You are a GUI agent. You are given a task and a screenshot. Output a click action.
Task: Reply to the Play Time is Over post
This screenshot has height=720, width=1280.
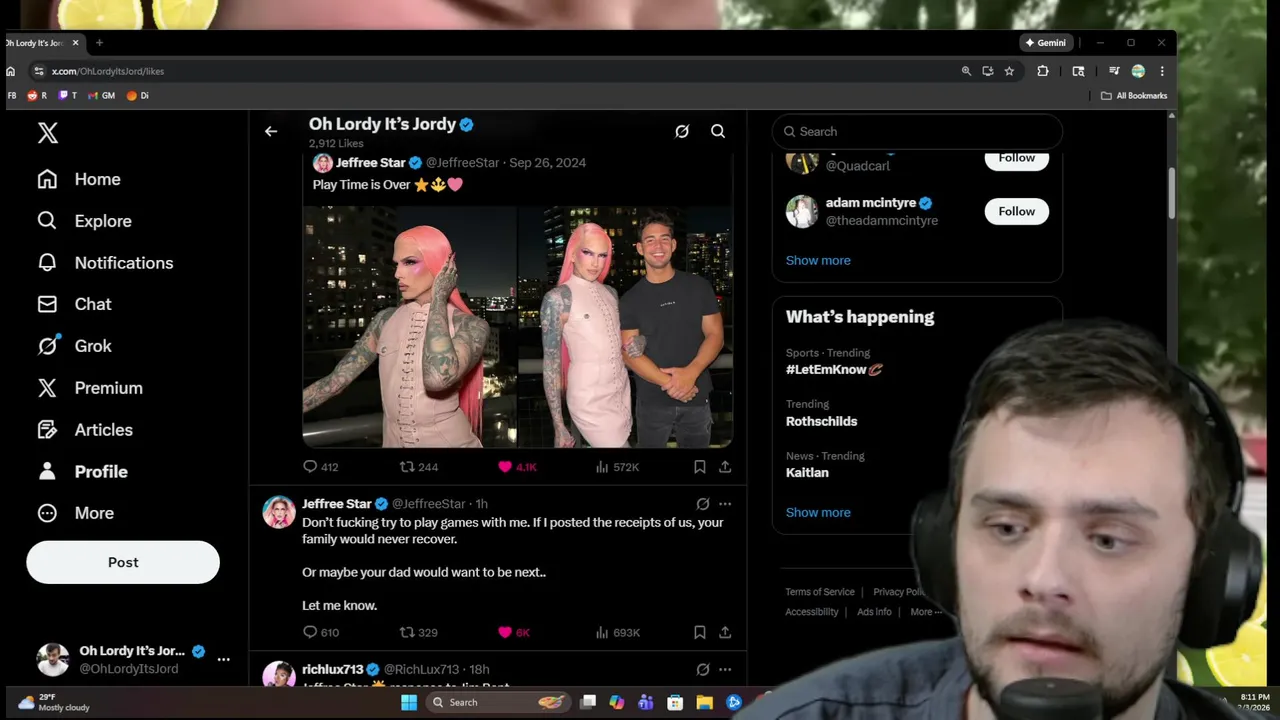321,467
